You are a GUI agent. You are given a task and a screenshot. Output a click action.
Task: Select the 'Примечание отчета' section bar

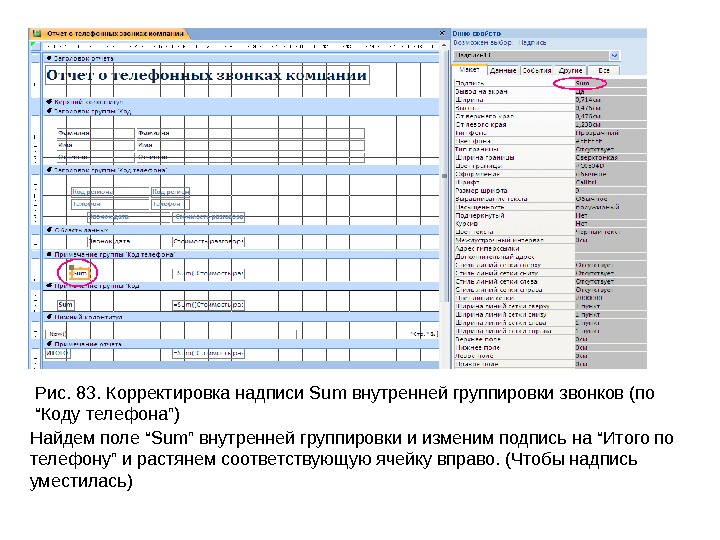[241, 343]
